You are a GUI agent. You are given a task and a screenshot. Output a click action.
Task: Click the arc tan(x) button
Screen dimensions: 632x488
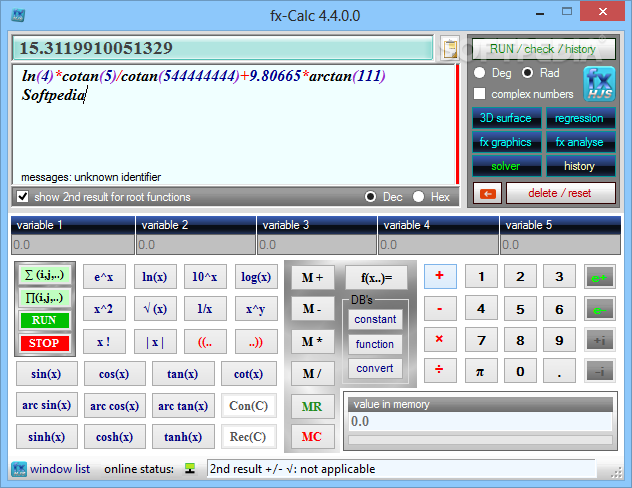click(x=183, y=405)
